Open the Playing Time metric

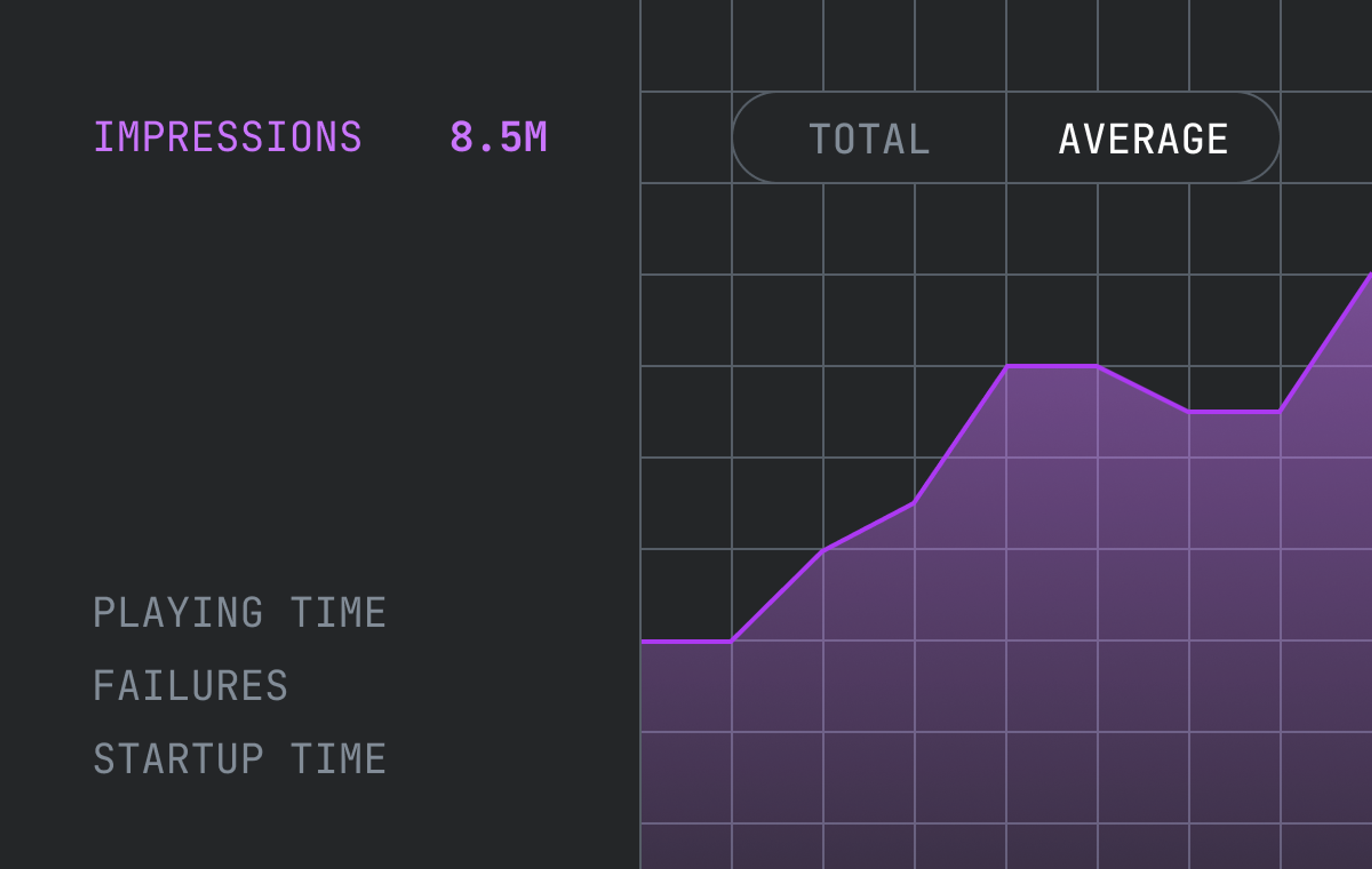coord(239,612)
